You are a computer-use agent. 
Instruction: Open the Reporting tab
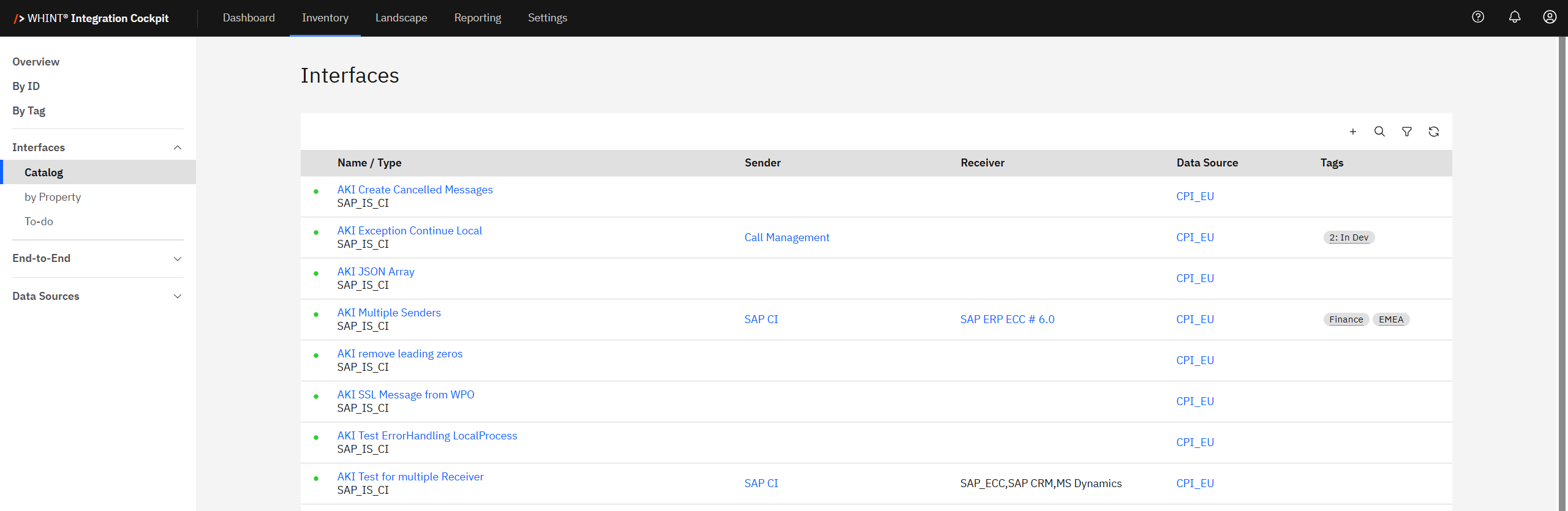pyautogui.click(x=477, y=18)
